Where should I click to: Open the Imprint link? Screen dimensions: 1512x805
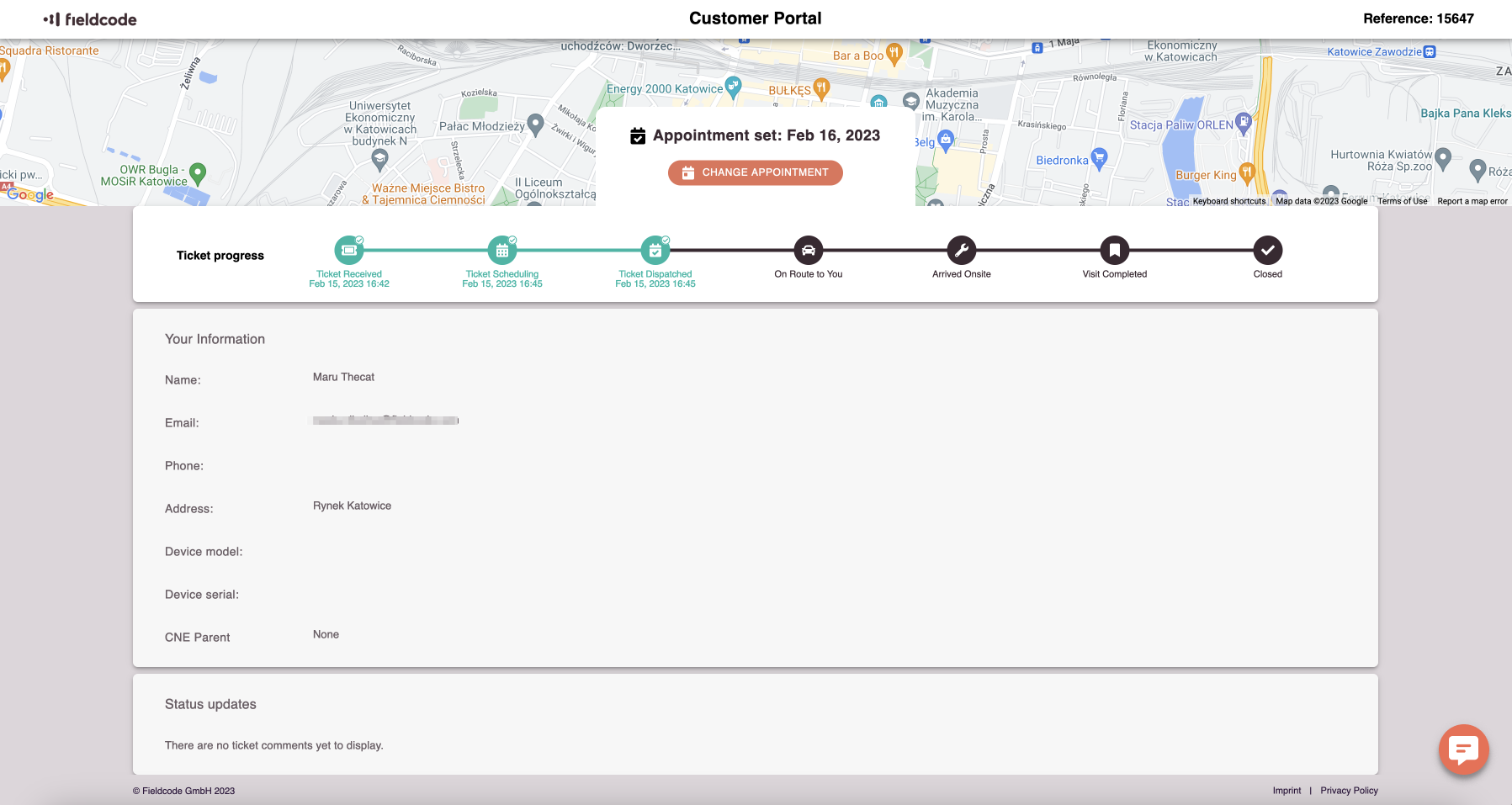click(x=1287, y=791)
